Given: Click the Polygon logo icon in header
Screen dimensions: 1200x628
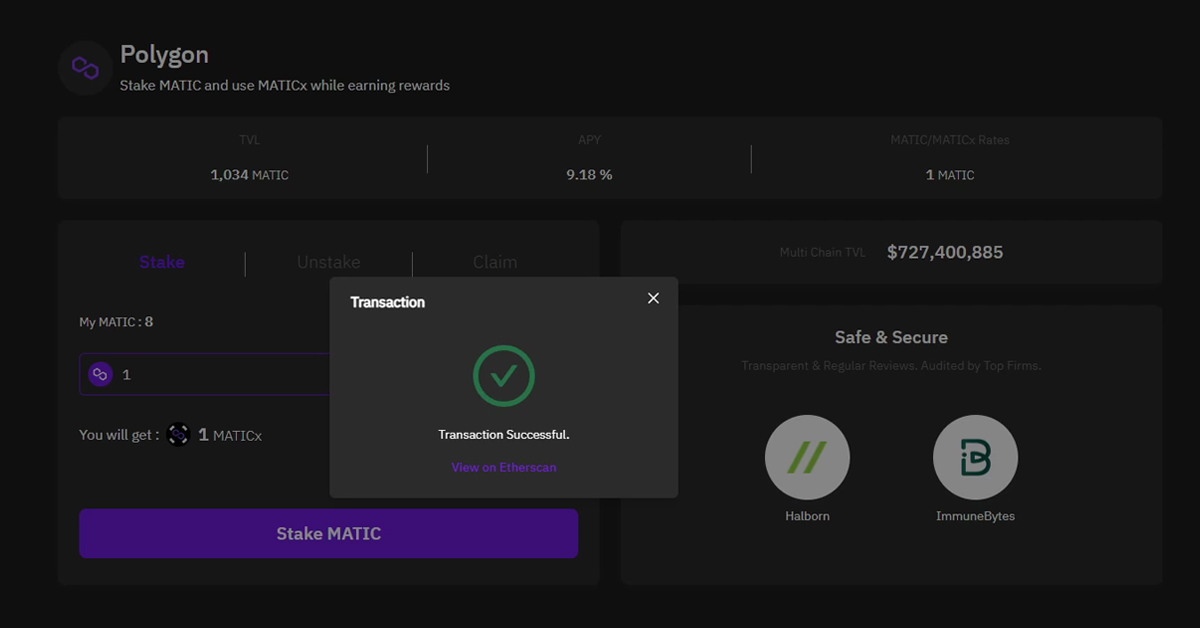Looking at the screenshot, I should [85, 68].
